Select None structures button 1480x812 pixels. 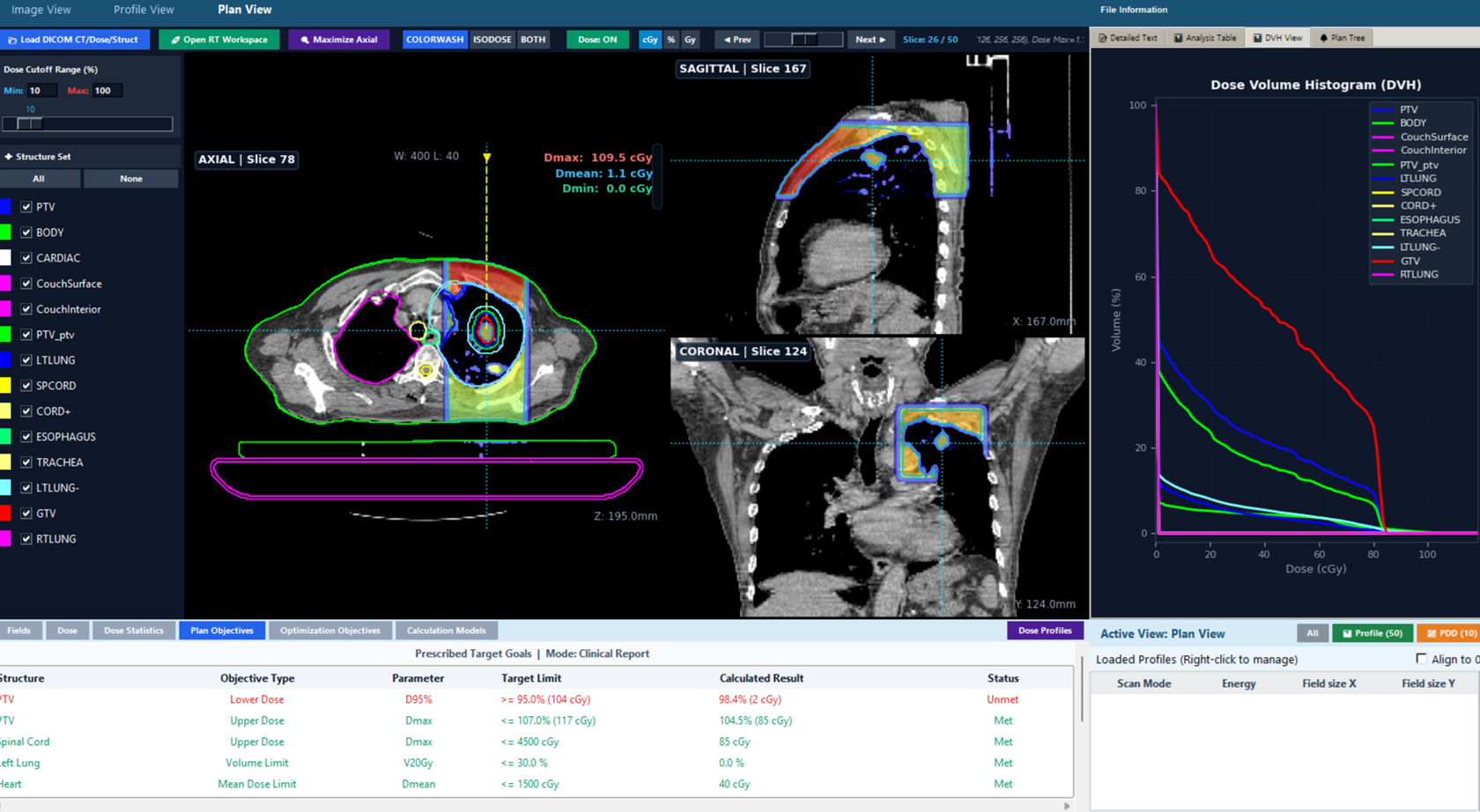tap(131, 179)
